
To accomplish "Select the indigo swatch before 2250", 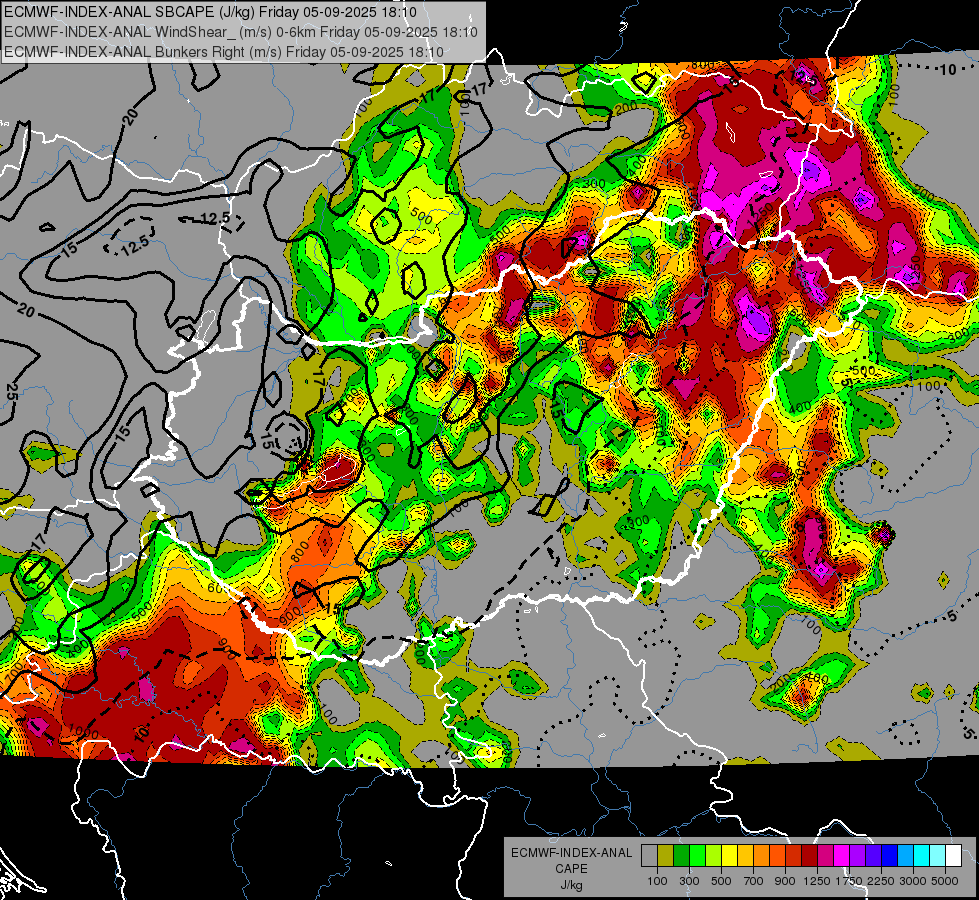I will click(873, 855).
